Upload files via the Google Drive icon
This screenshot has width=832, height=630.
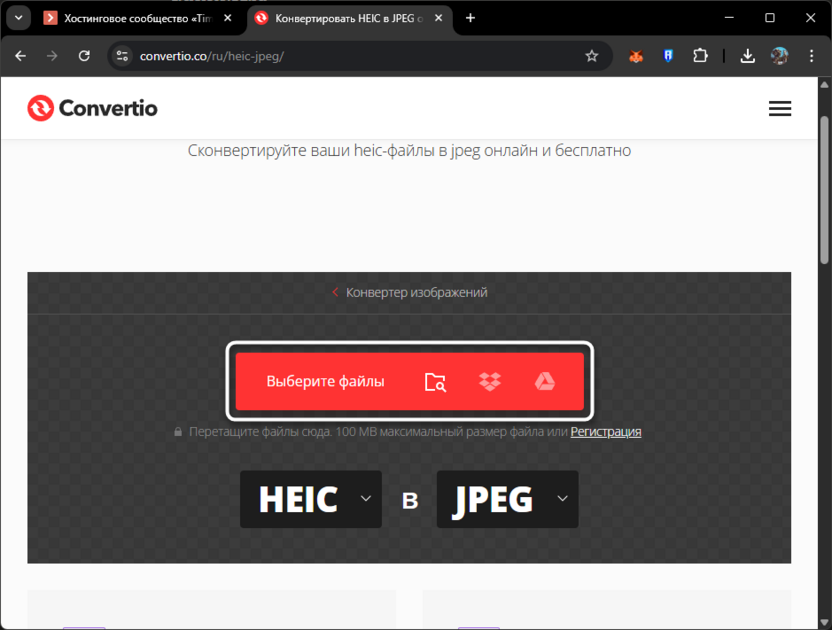pyautogui.click(x=545, y=381)
